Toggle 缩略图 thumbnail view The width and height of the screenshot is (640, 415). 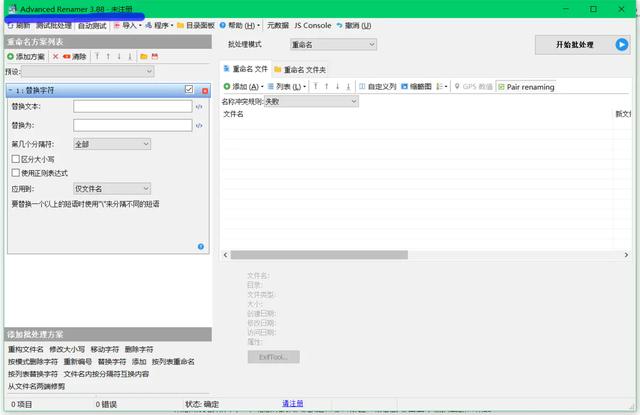pos(416,87)
